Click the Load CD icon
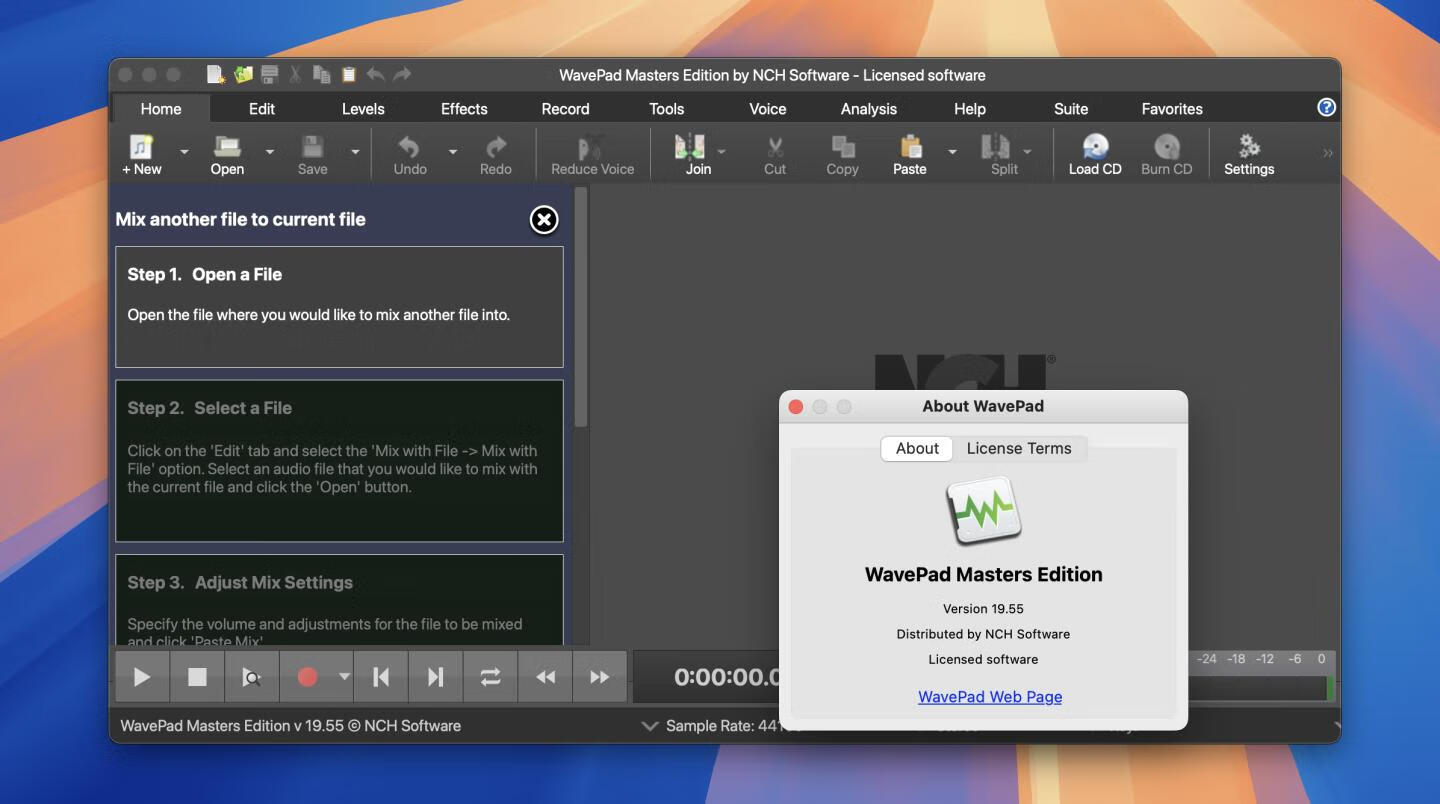The height and width of the screenshot is (804, 1440). point(1095,147)
